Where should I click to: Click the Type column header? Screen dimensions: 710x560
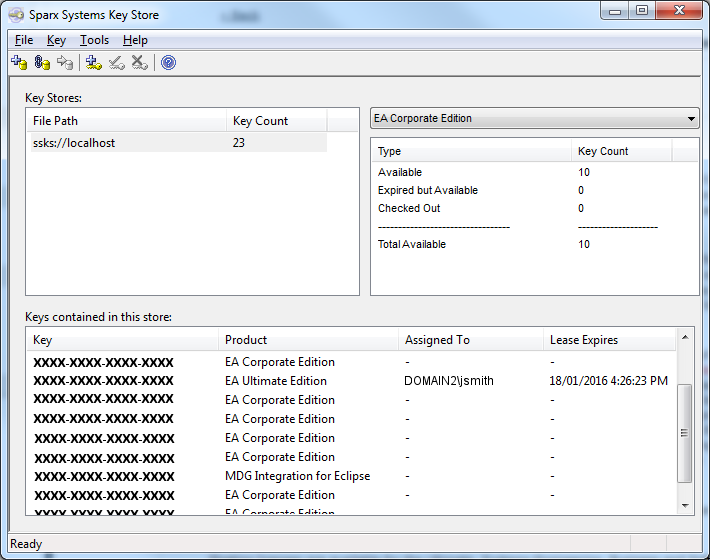pos(471,151)
